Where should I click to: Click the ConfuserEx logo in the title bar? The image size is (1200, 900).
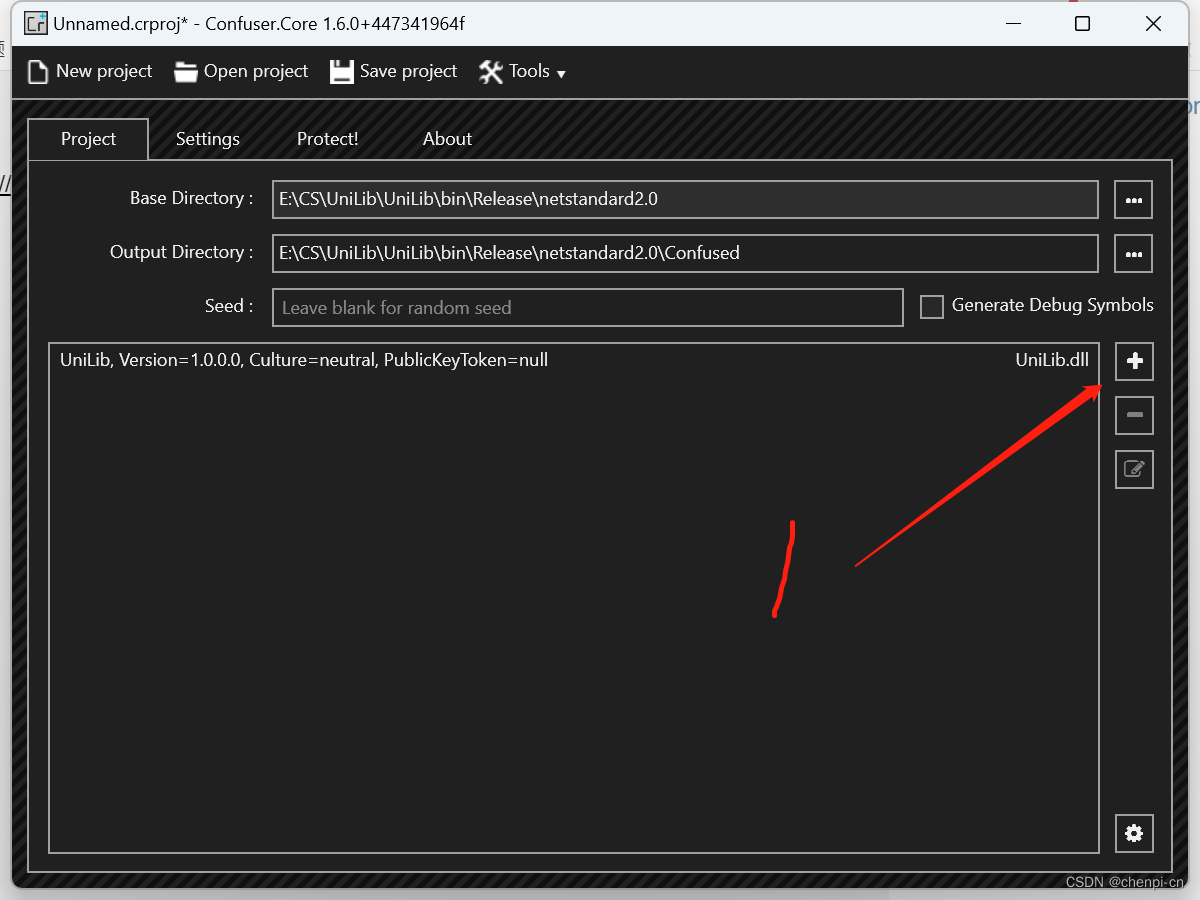34,22
